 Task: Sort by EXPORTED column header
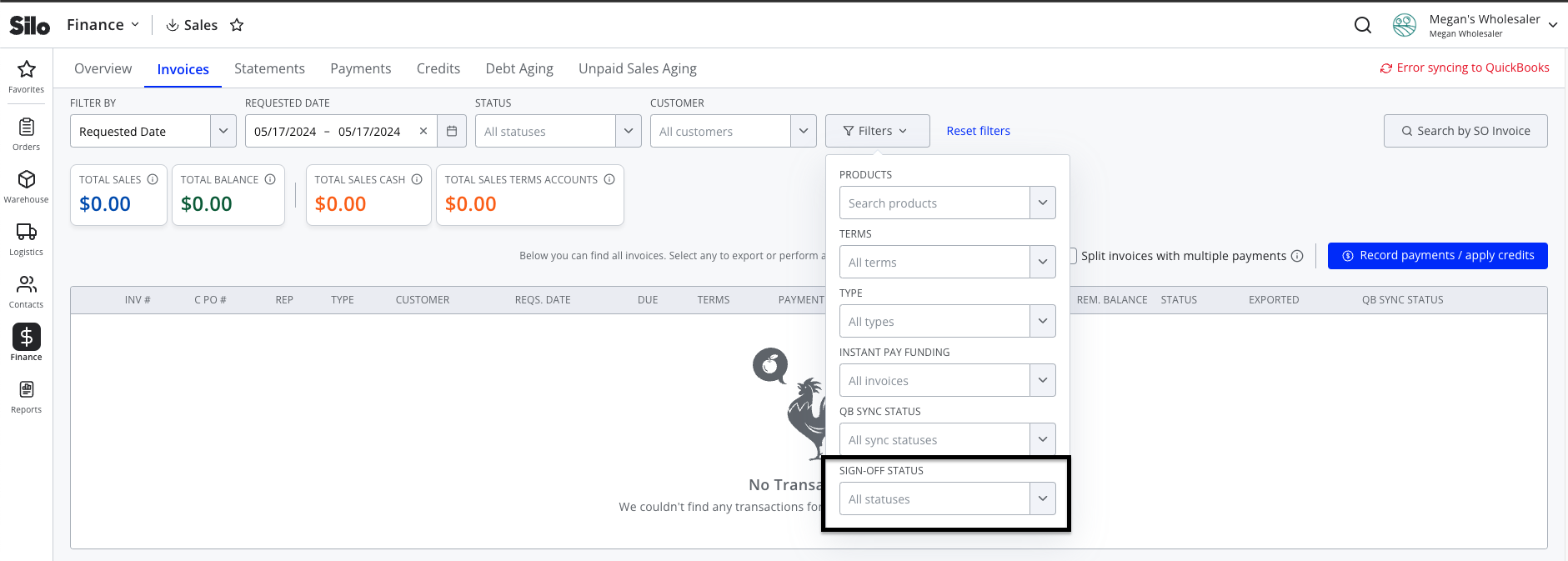click(1274, 300)
